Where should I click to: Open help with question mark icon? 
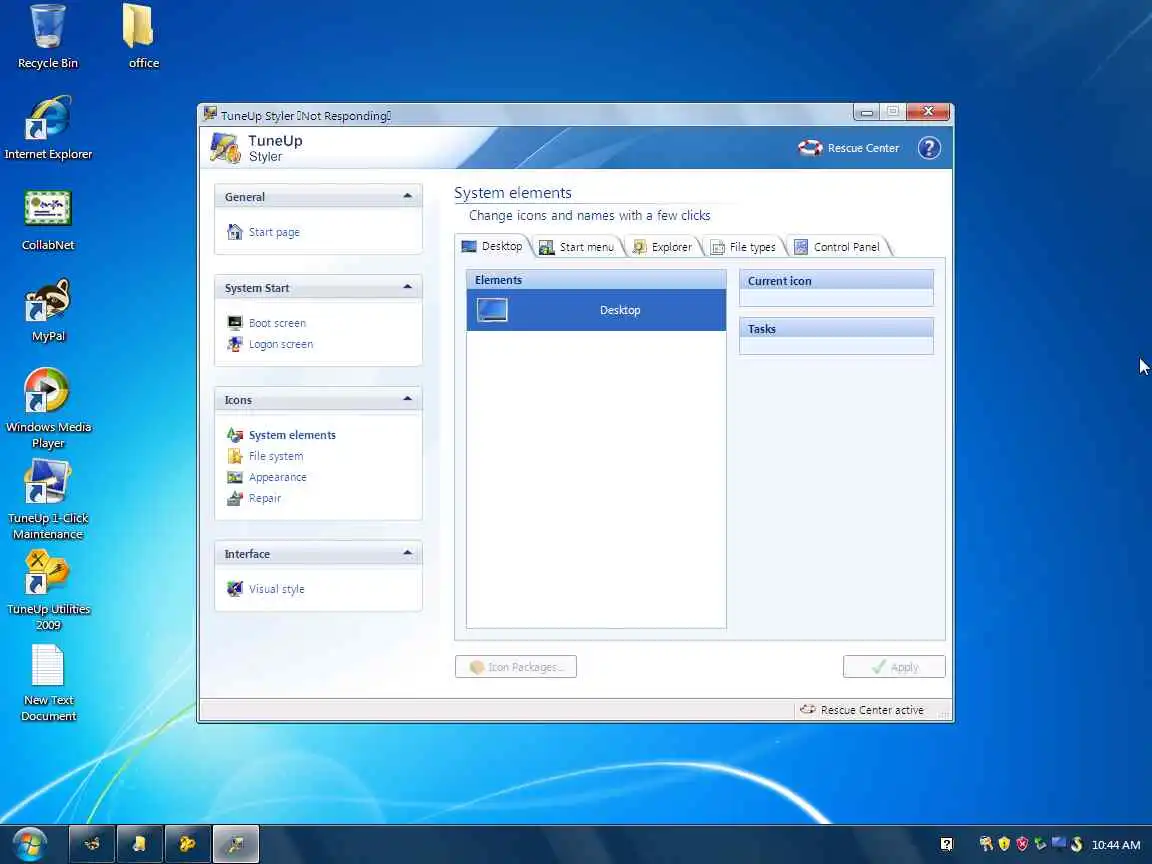pyautogui.click(x=929, y=148)
